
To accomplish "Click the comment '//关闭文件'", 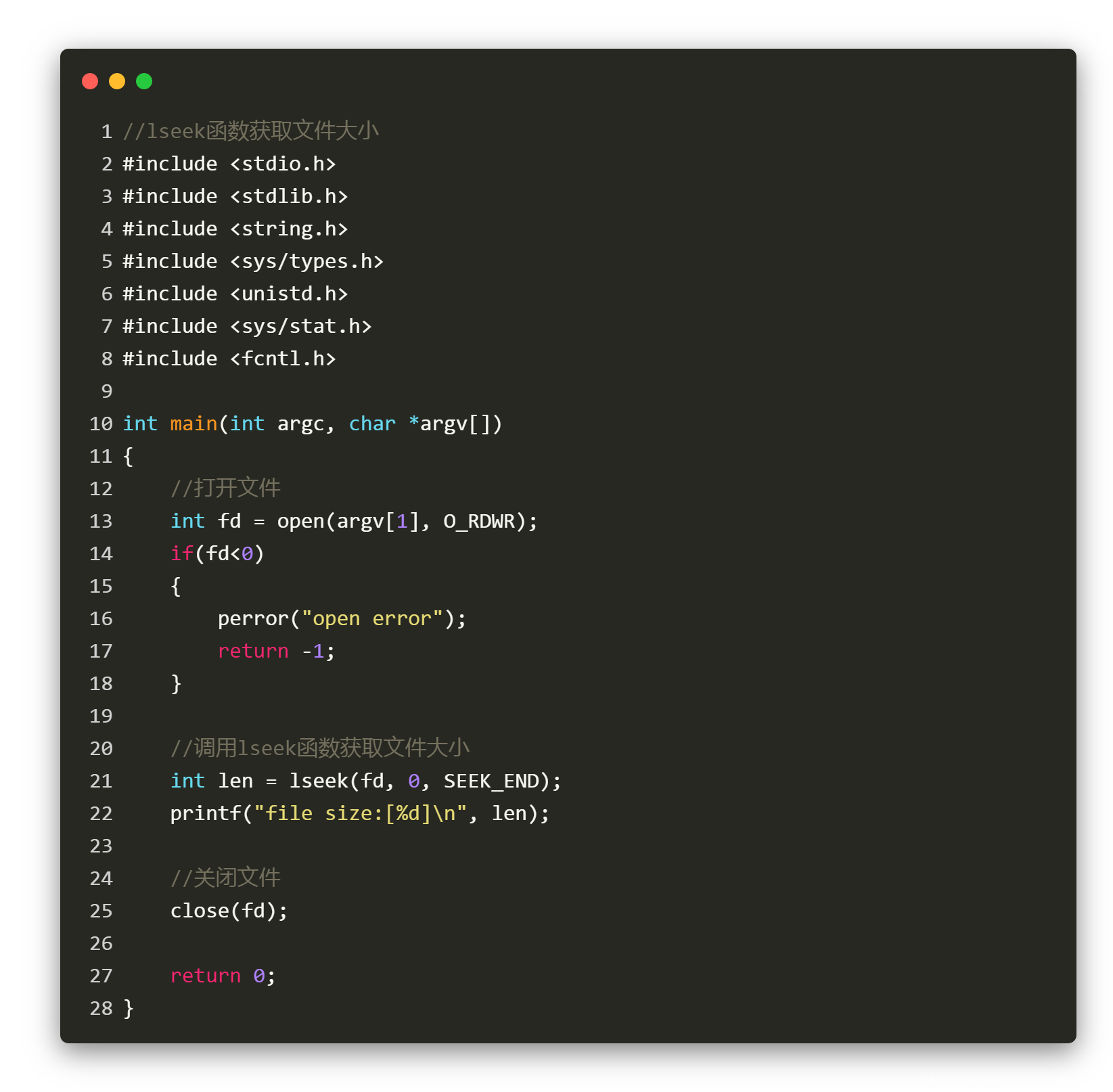I will (225, 878).
